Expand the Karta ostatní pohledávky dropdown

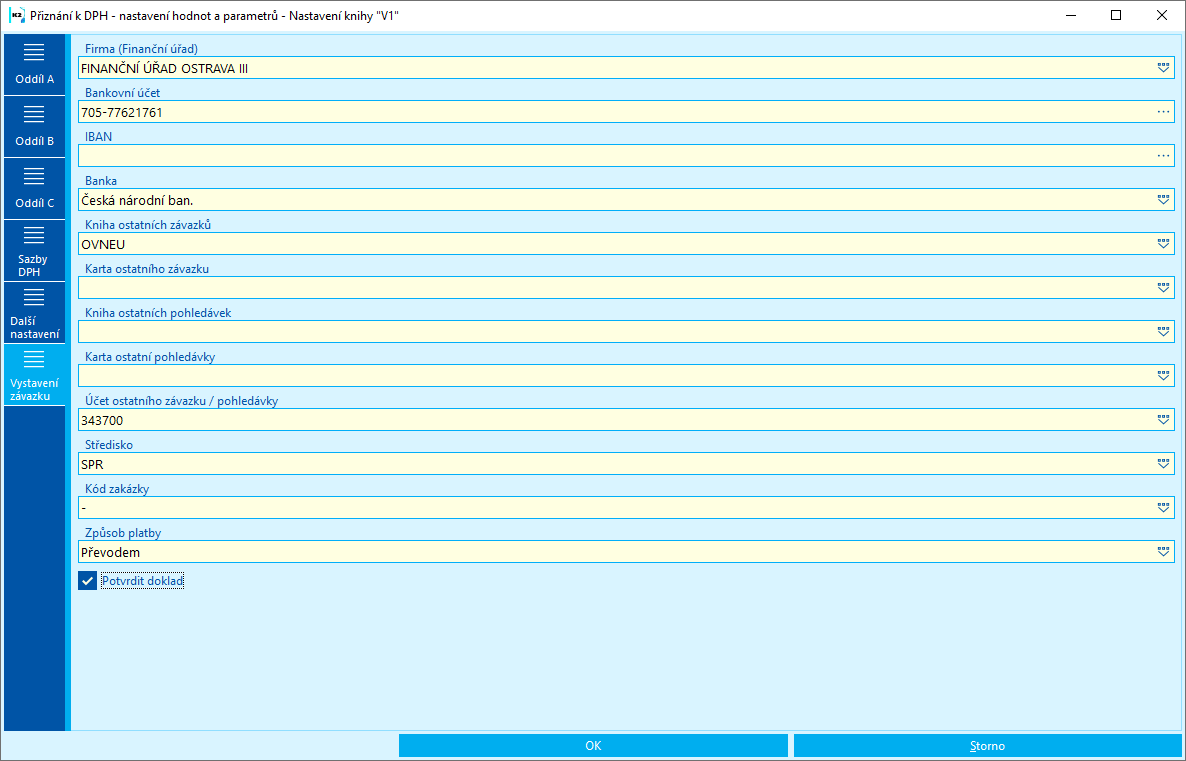pos(1163,375)
